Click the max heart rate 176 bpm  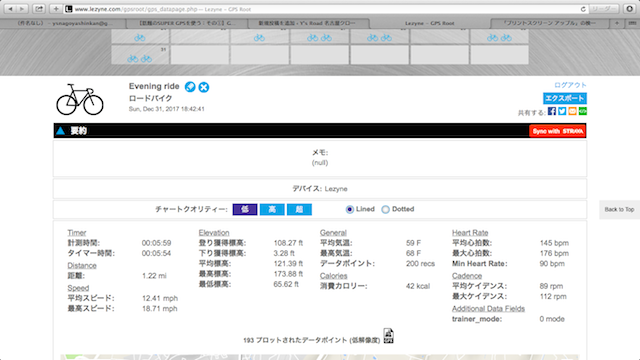coord(554,253)
